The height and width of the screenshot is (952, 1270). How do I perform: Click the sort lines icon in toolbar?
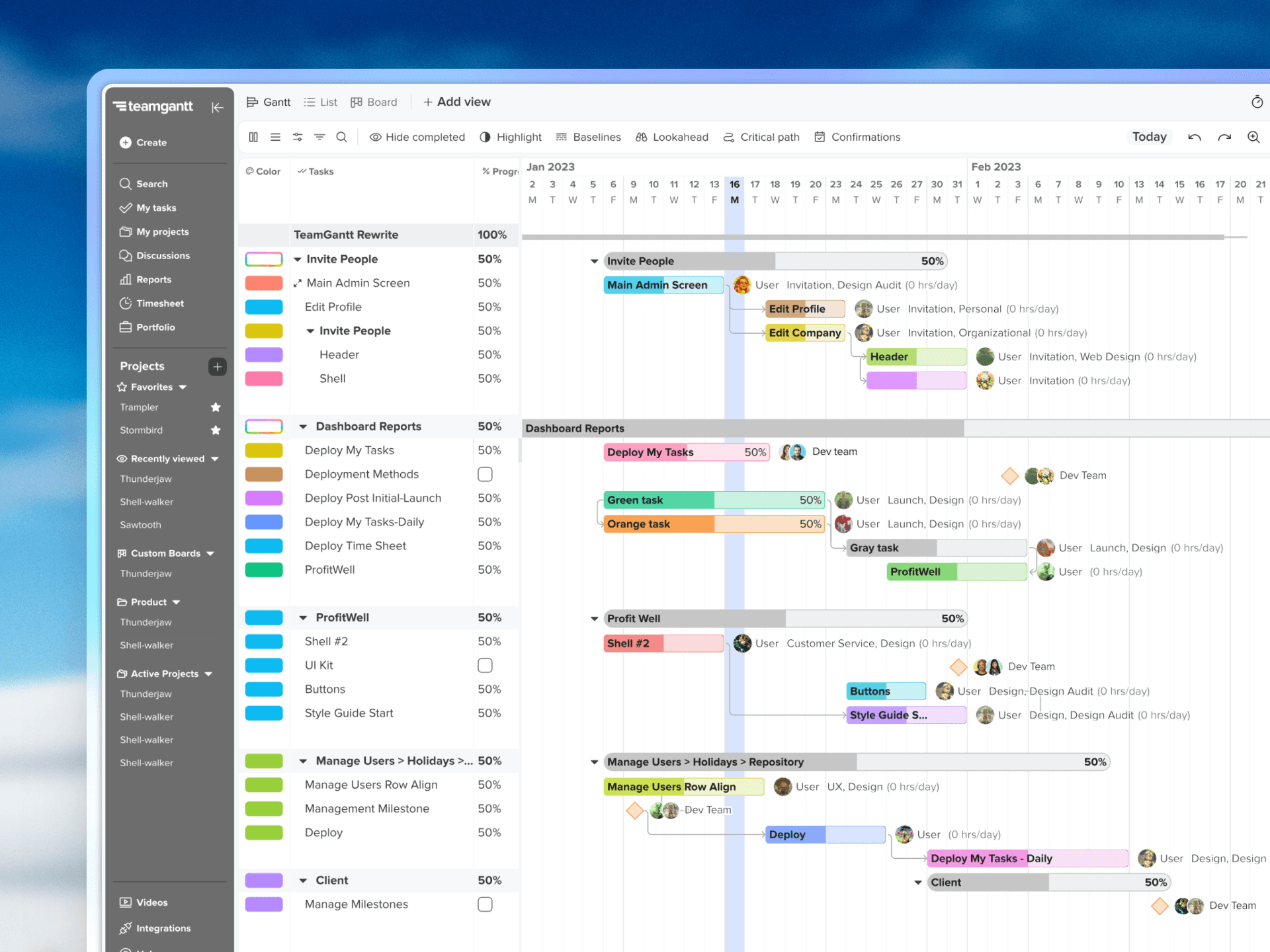click(x=319, y=137)
